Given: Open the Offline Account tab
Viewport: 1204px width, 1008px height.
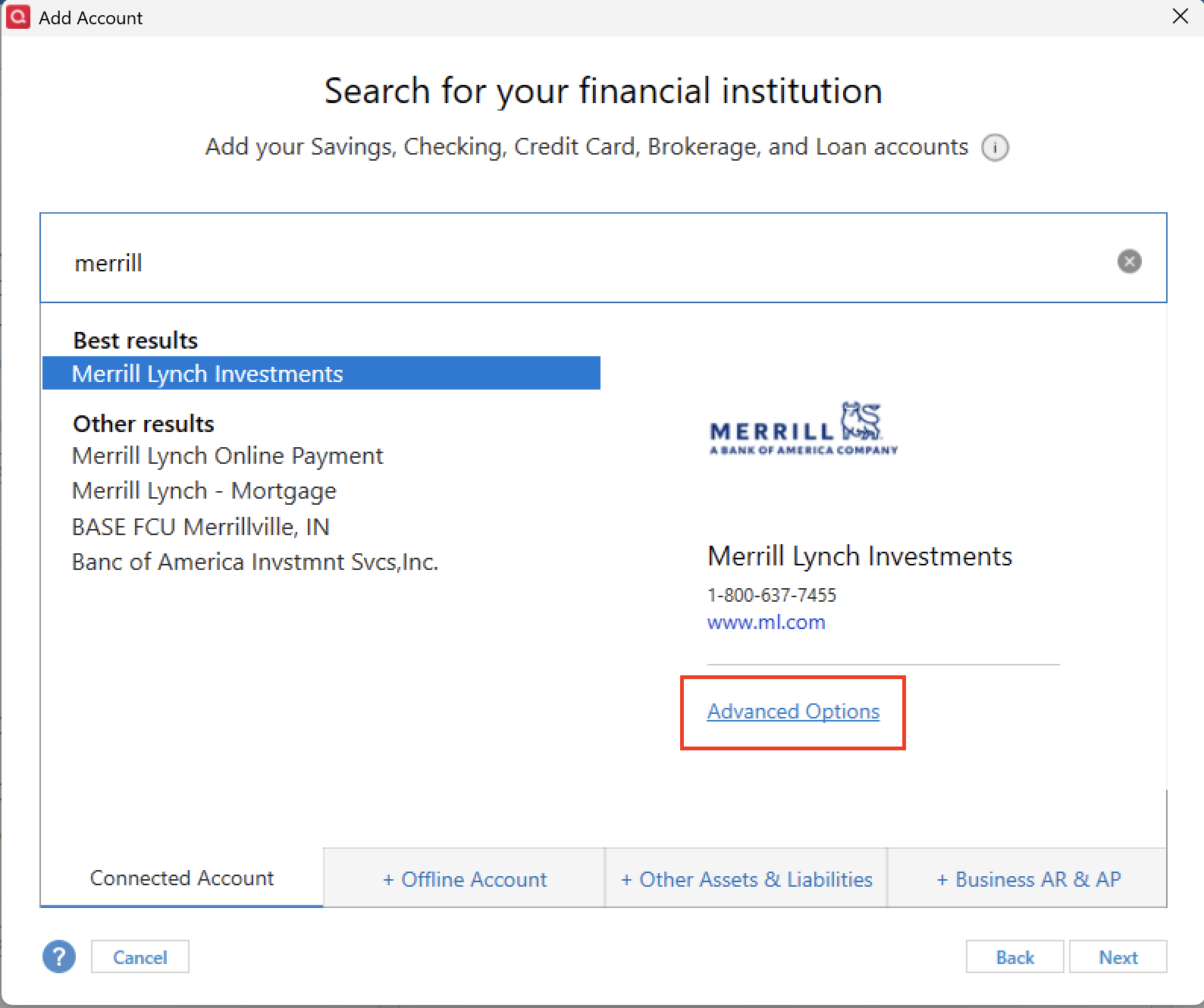Looking at the screenshot, I should point(464,879).
